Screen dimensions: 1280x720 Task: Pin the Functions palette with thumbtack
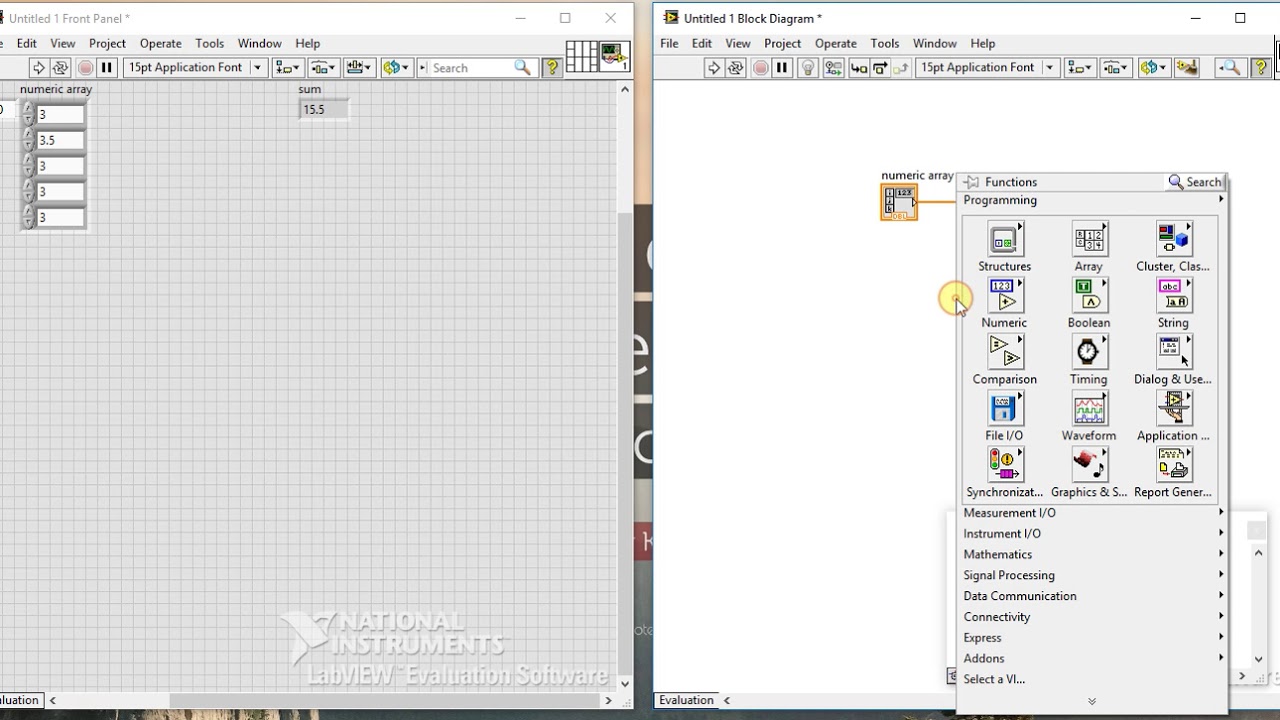[971, 182]
